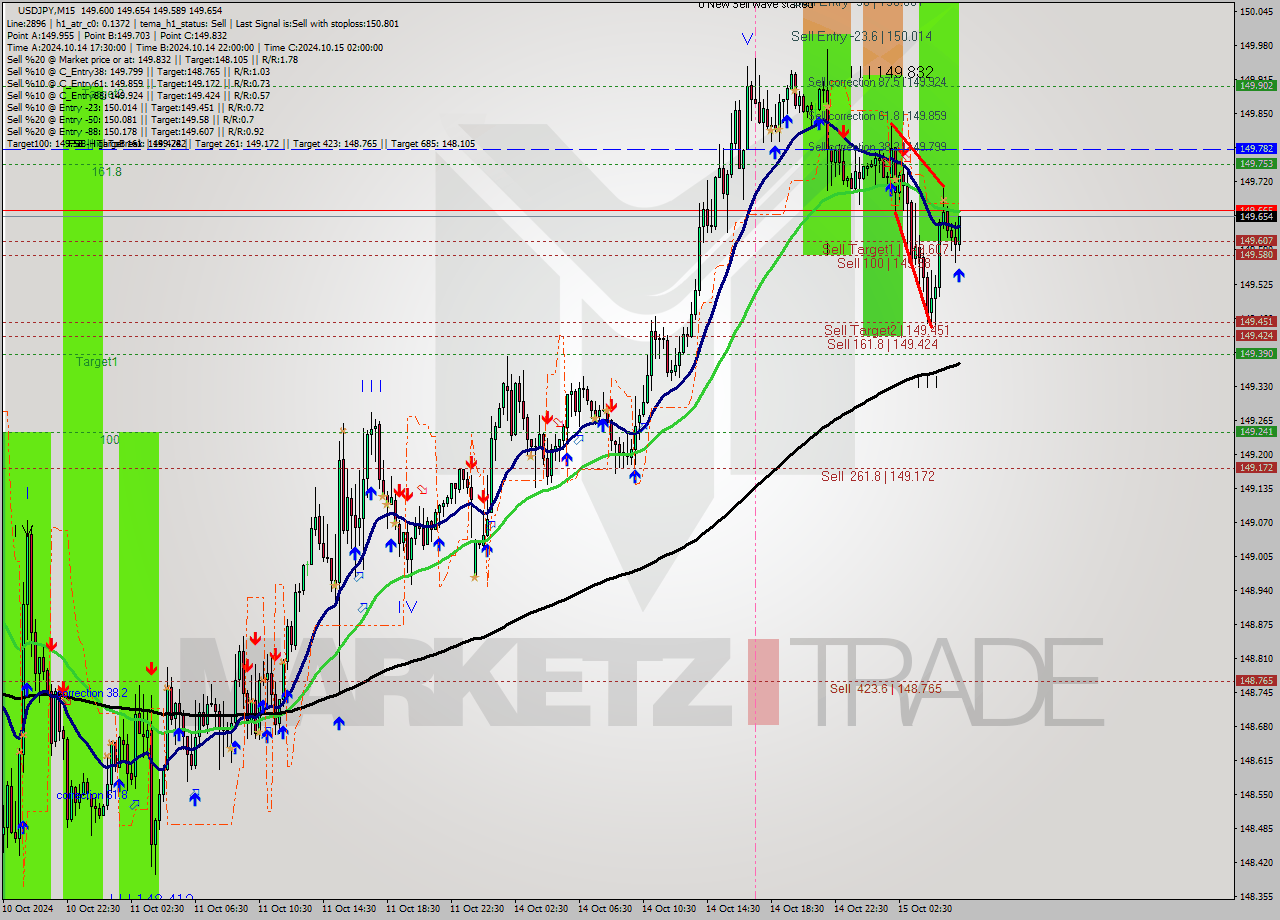Click the 149.720 price axis value
This screenshot has height=920, width=1280.
pyautogui.click(x=1256, y=182)
